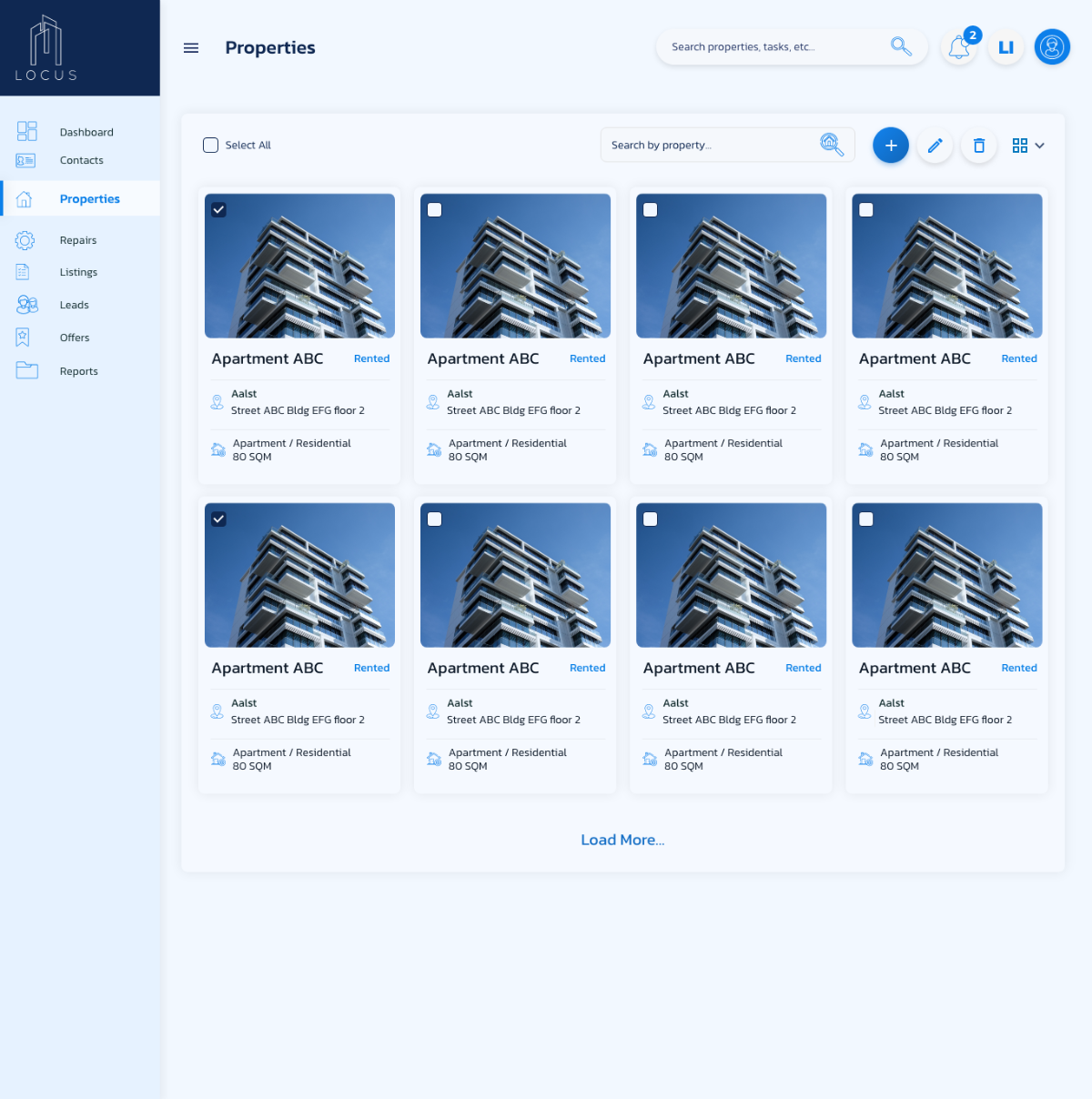Check the third card's checkbox in the bottom row
The height and width of the screenshot is (1099, 1092).
651,519
